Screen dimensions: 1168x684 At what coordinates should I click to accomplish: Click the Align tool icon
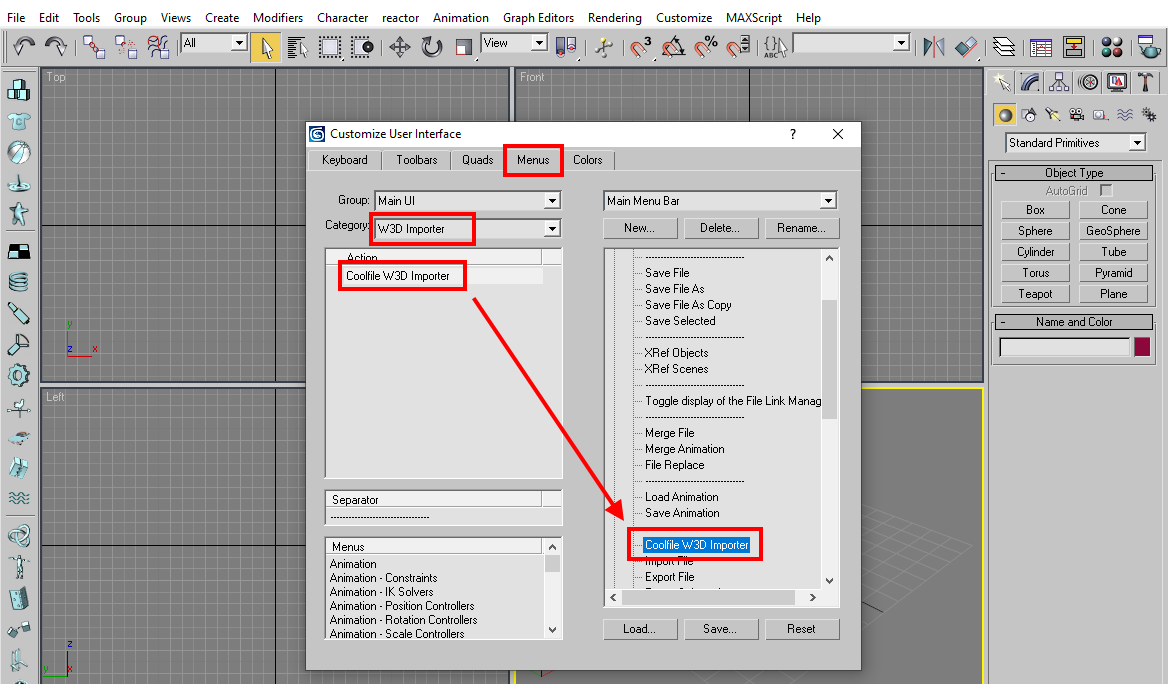point(966,47)
